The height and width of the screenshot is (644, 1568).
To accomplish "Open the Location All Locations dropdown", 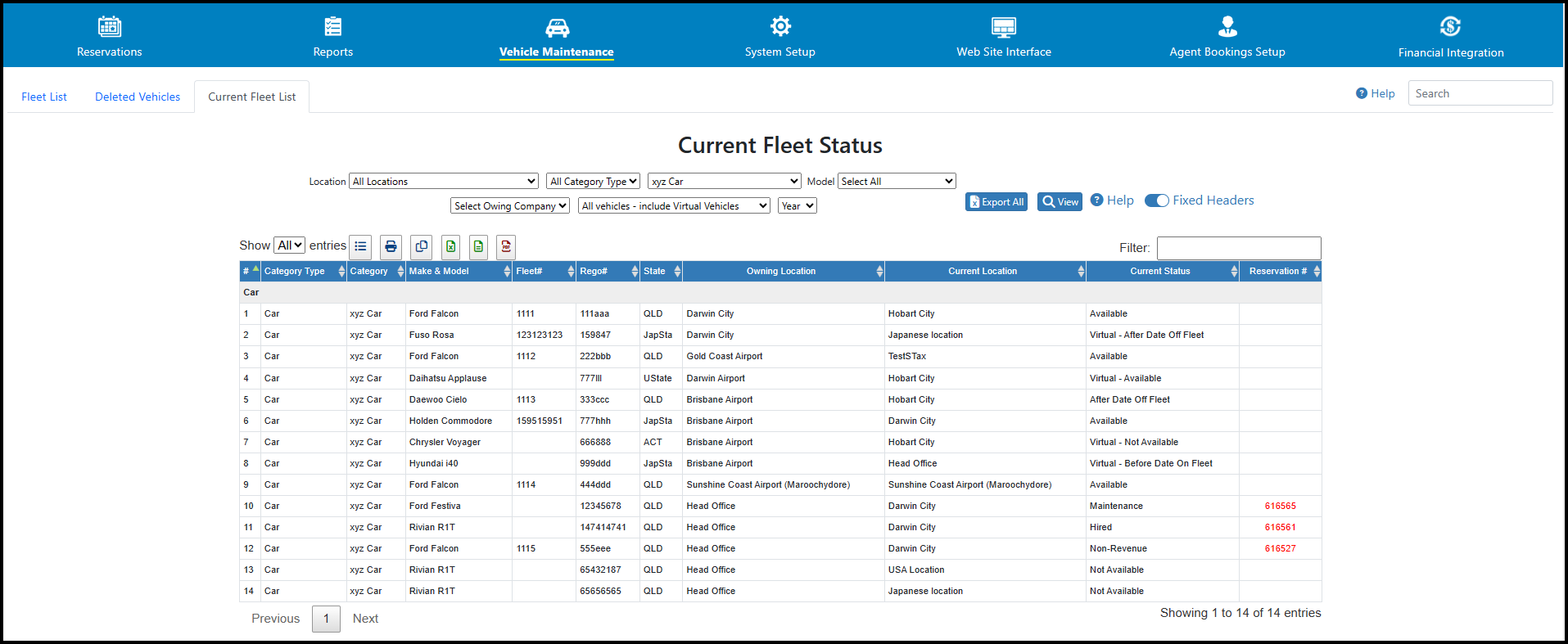I will [444, 182].
